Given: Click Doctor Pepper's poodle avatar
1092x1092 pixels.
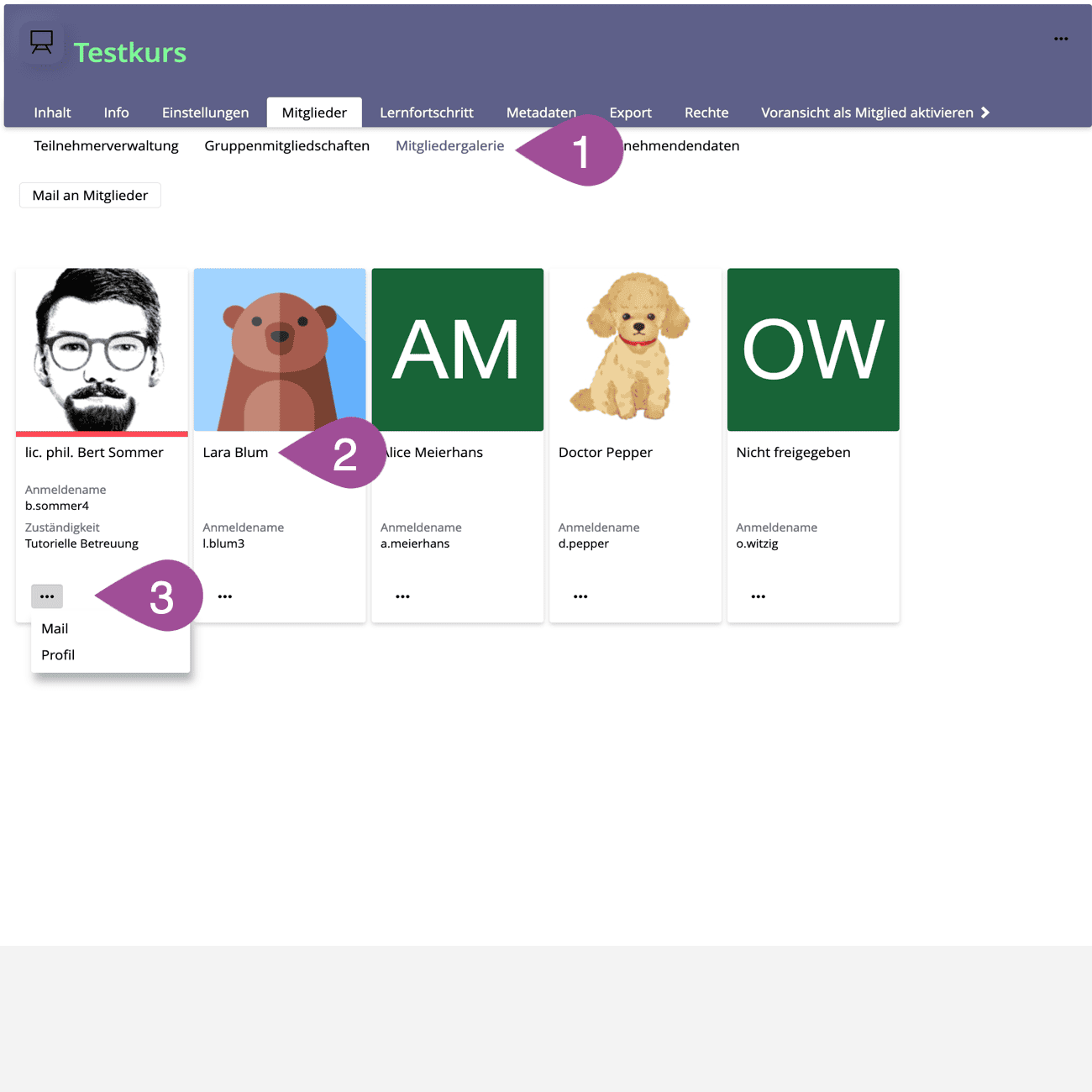Looking at the screenshot, I should click(x=635, y=349).
